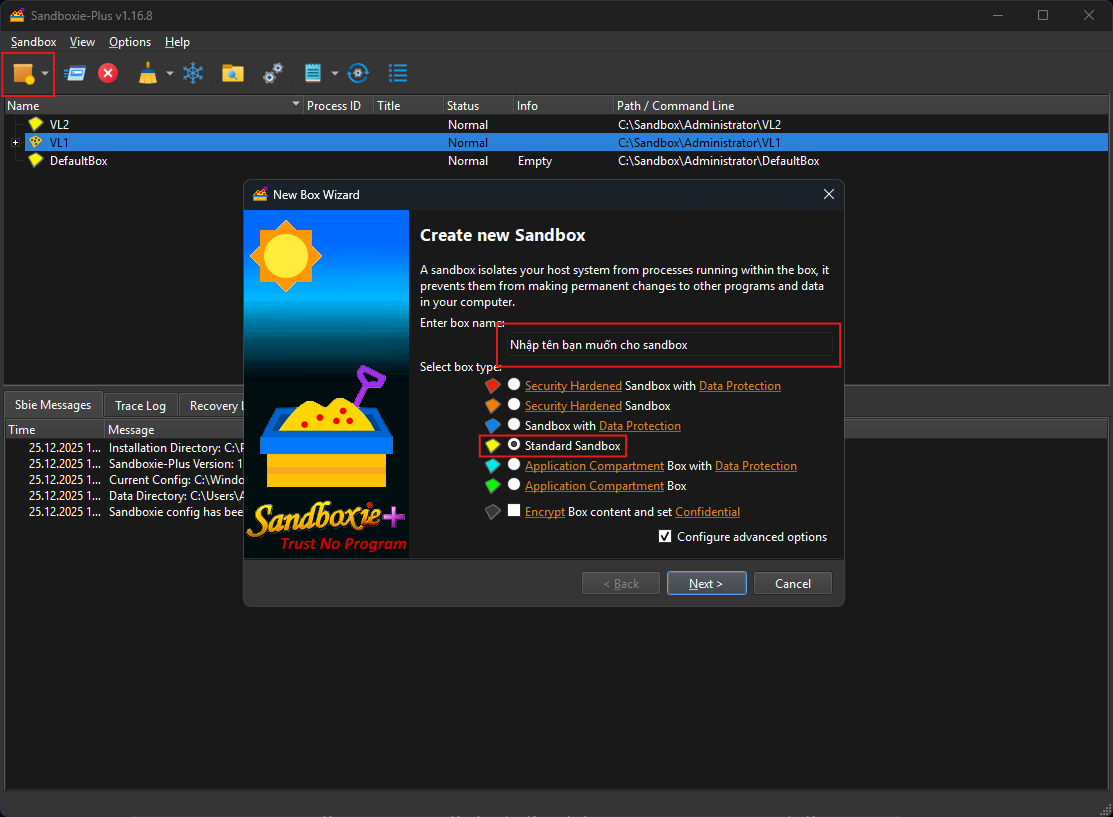Cancel the New Box Wizard

(x=792, y=583)
